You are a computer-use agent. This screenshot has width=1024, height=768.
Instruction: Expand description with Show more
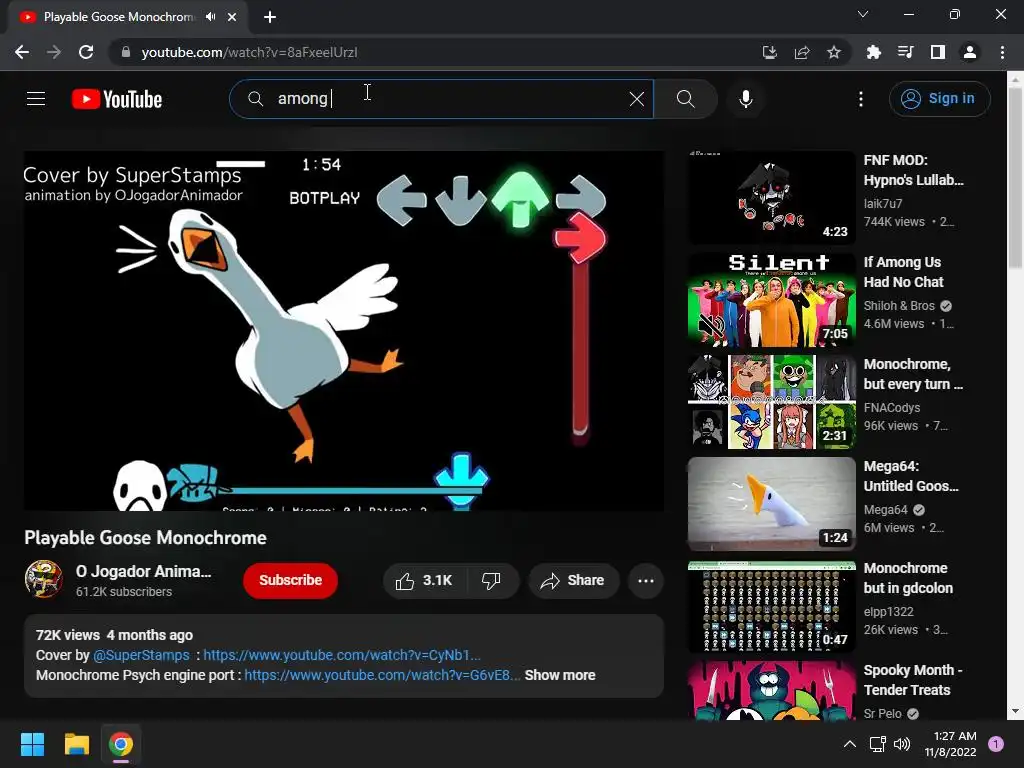(x=560, y=675)
